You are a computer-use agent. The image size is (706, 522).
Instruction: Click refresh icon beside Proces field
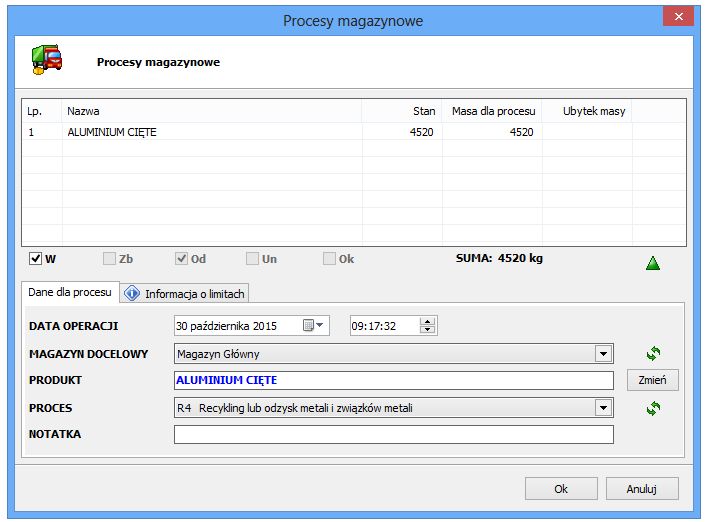(x=653, y=408)
